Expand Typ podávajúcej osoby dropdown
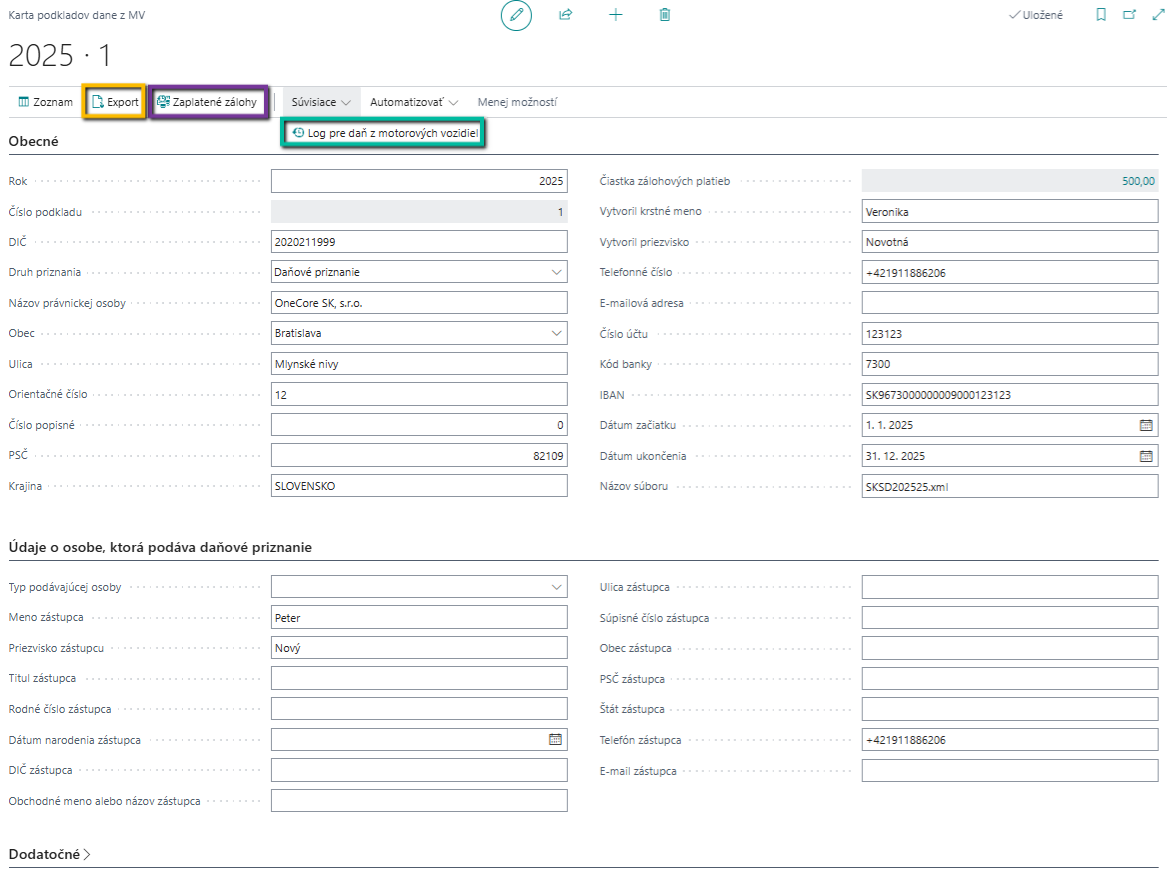The width and height of the screenshot is (1167, 878). [556, 587]
